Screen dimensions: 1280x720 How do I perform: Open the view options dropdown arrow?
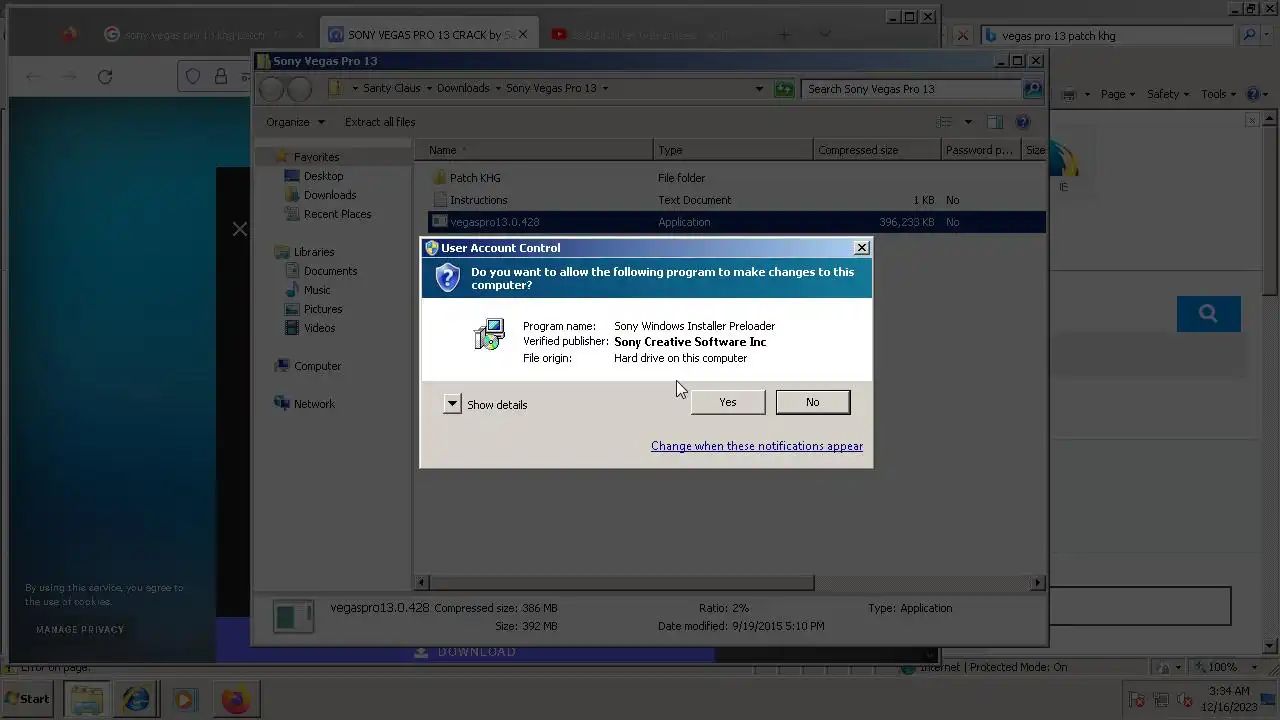tap(968, 122)
